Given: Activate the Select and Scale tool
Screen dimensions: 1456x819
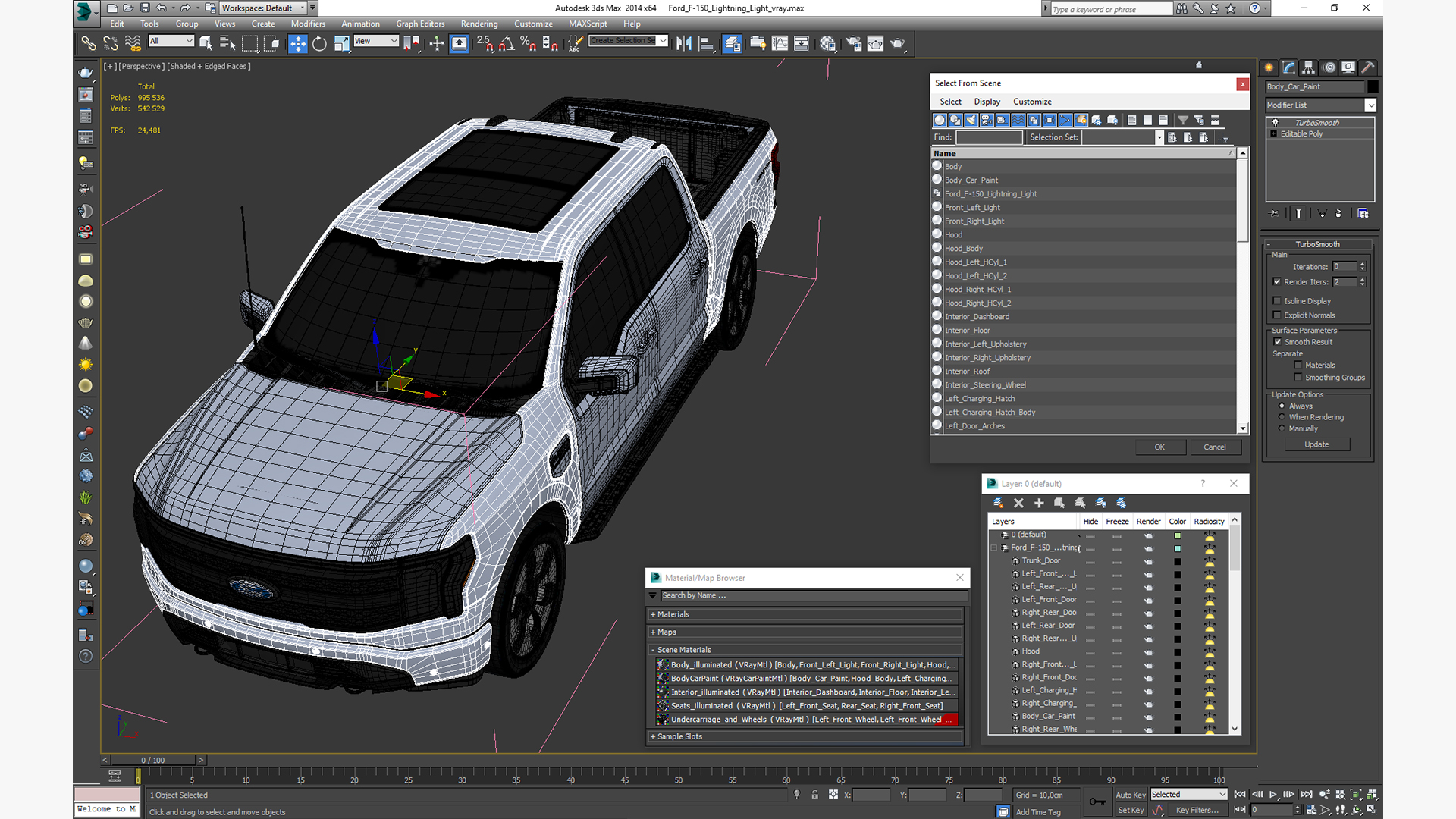Looking at the screenshot, I should pos(341,44).
